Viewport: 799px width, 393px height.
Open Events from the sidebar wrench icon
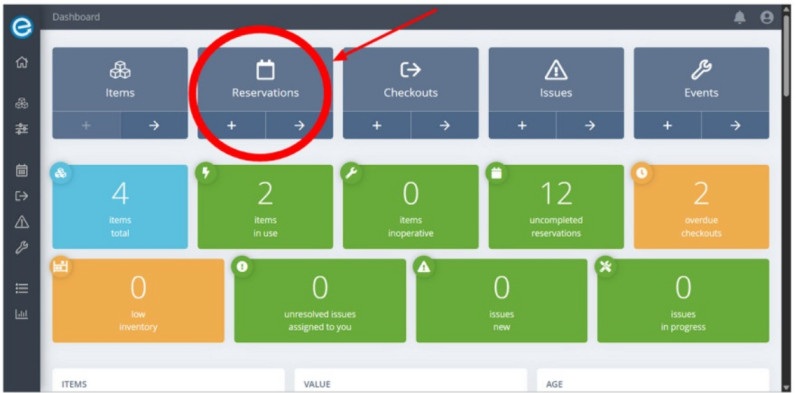click(21, 248)
